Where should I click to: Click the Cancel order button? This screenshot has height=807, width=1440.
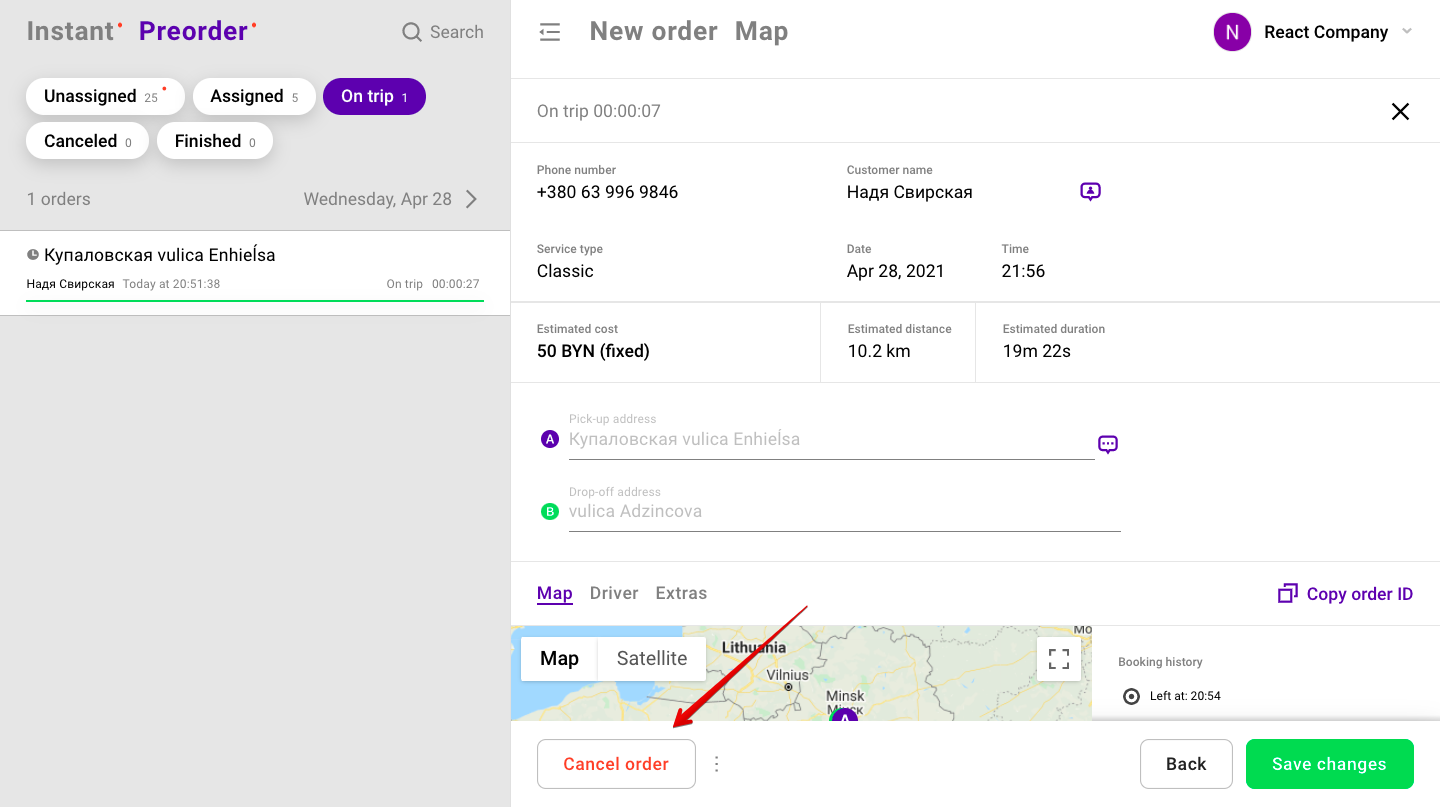point(616,764)
